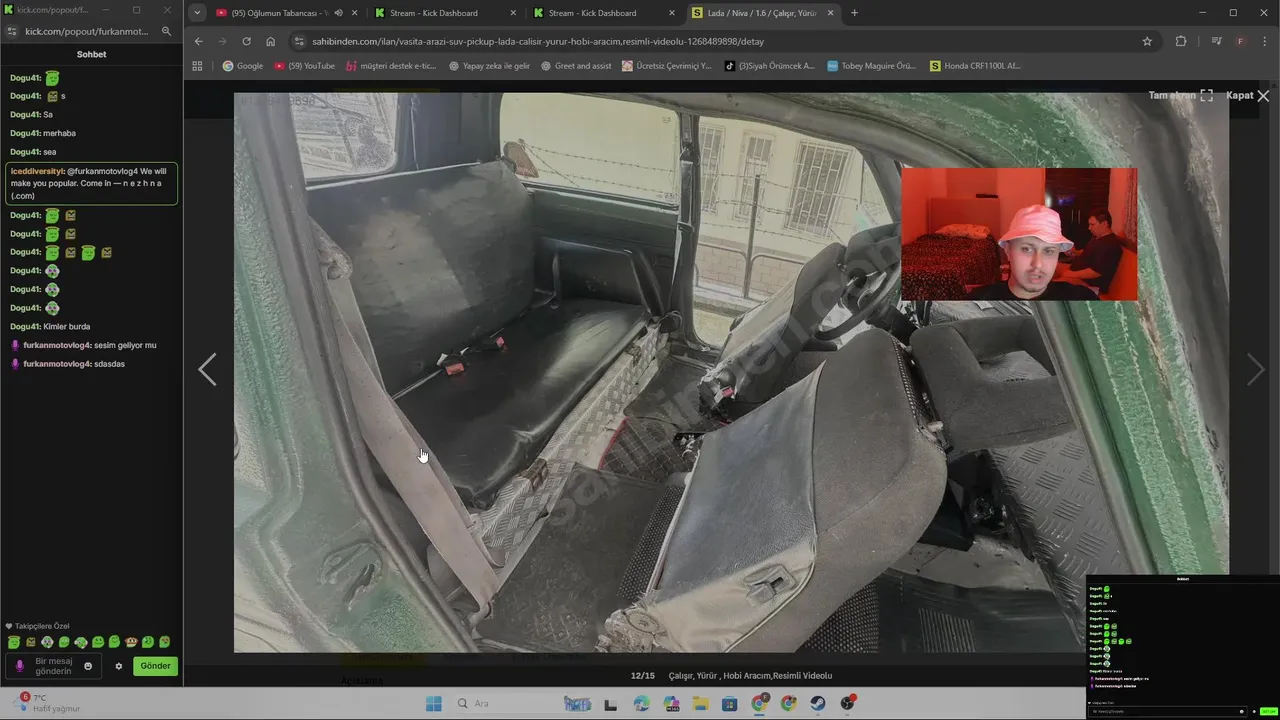Open the Windows Start menu
The width and height of the screenshot is (1280, 720).
click(434, 704)
